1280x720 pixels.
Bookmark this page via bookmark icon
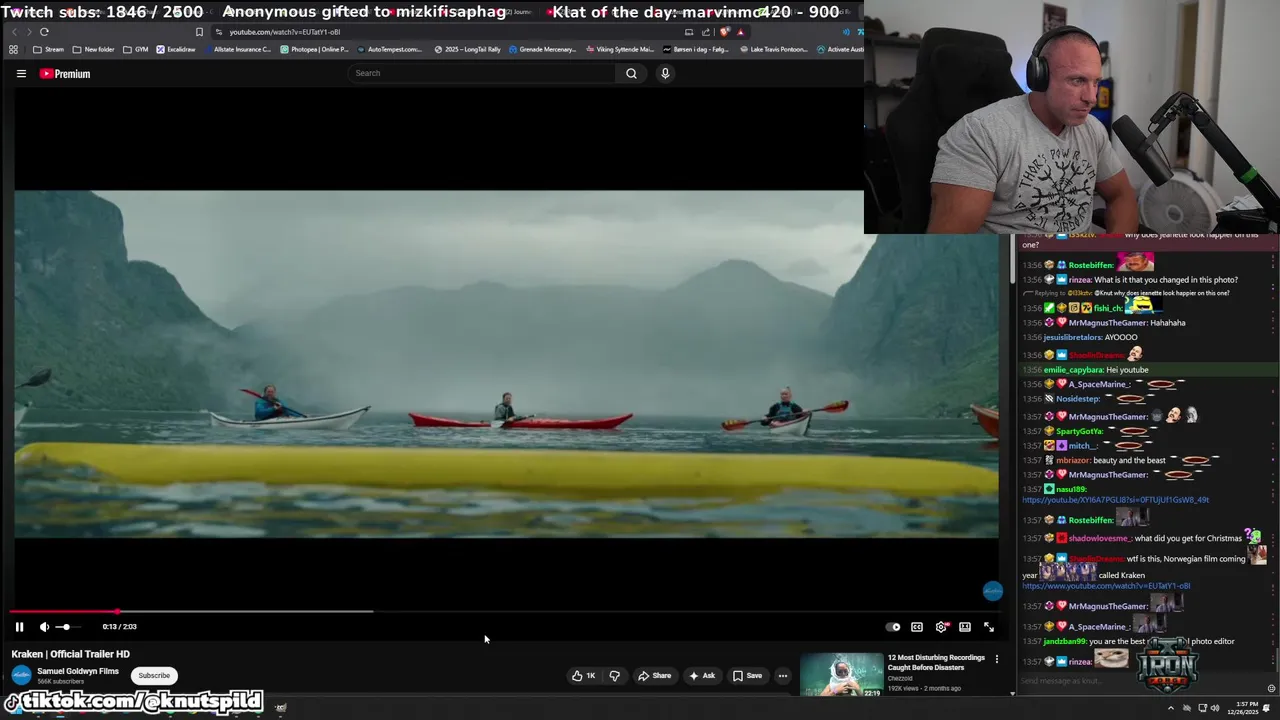click(x=199, y=32)
